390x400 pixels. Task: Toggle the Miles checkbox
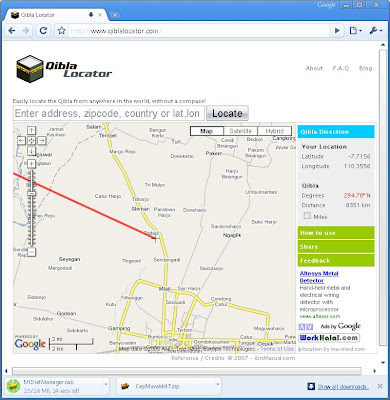[307, 216]
